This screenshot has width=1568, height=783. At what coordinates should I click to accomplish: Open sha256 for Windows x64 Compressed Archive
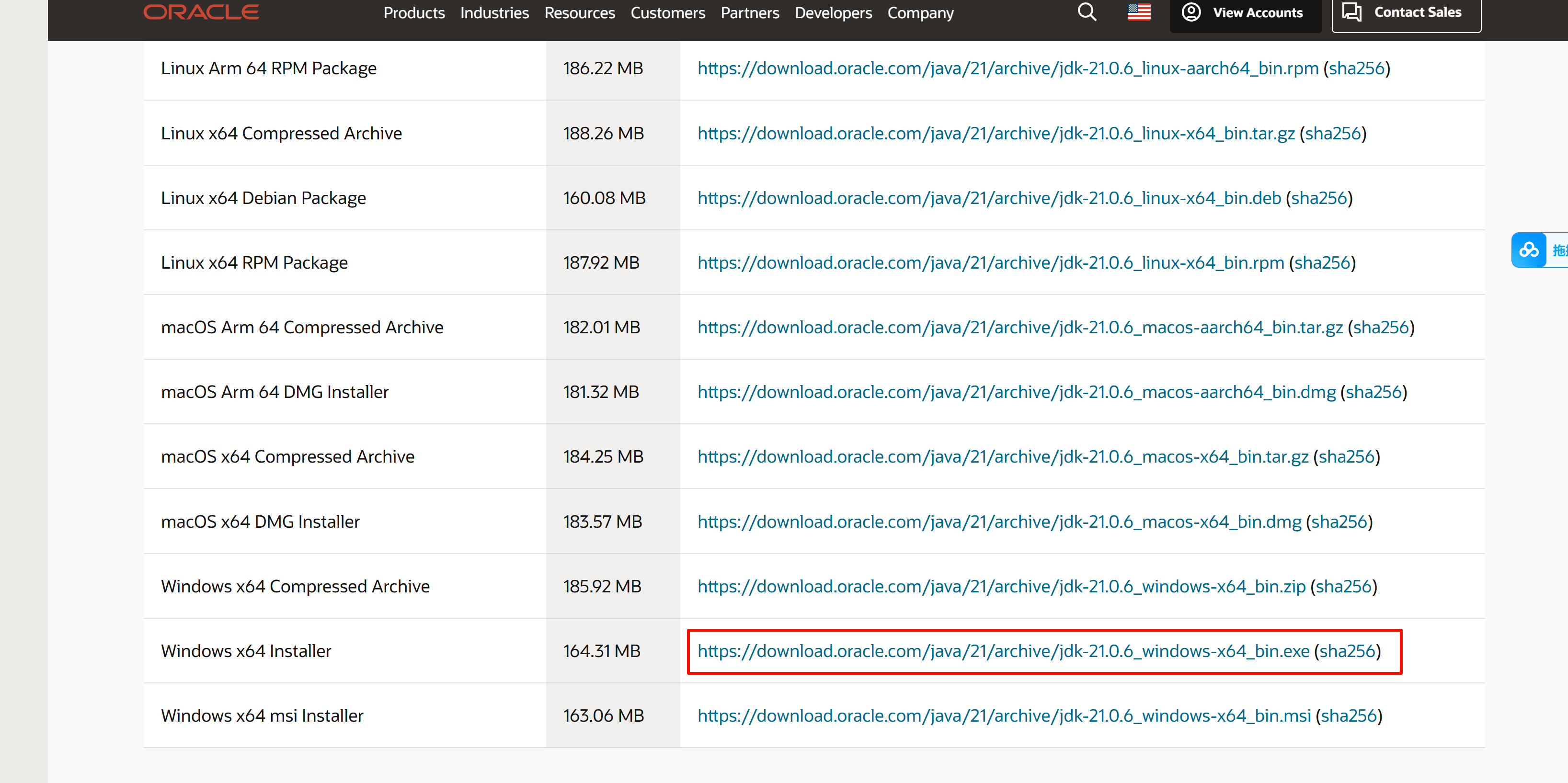point(1343,586)
